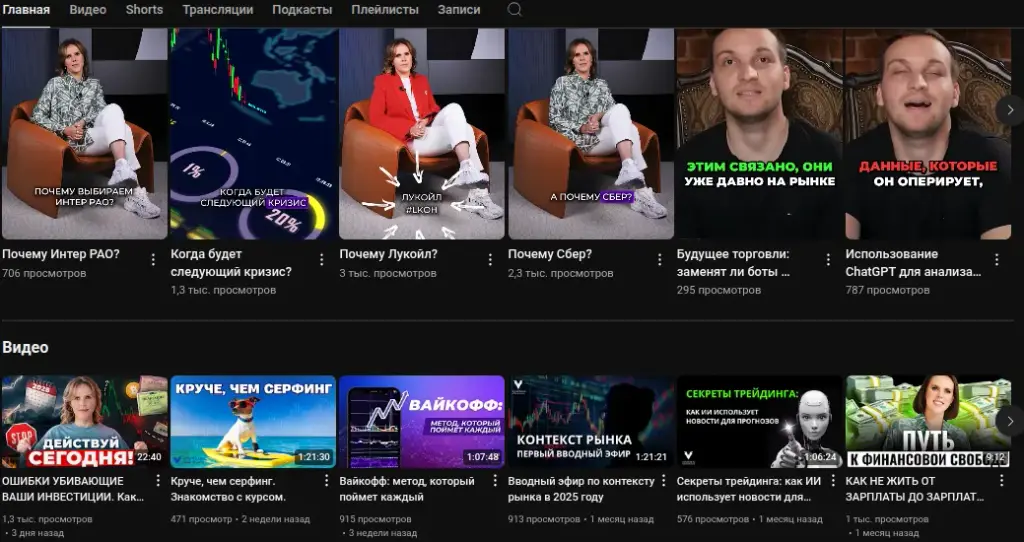The image size is (1024, 542).
Task: Open the Видео section heading
Action: [25, 347]
